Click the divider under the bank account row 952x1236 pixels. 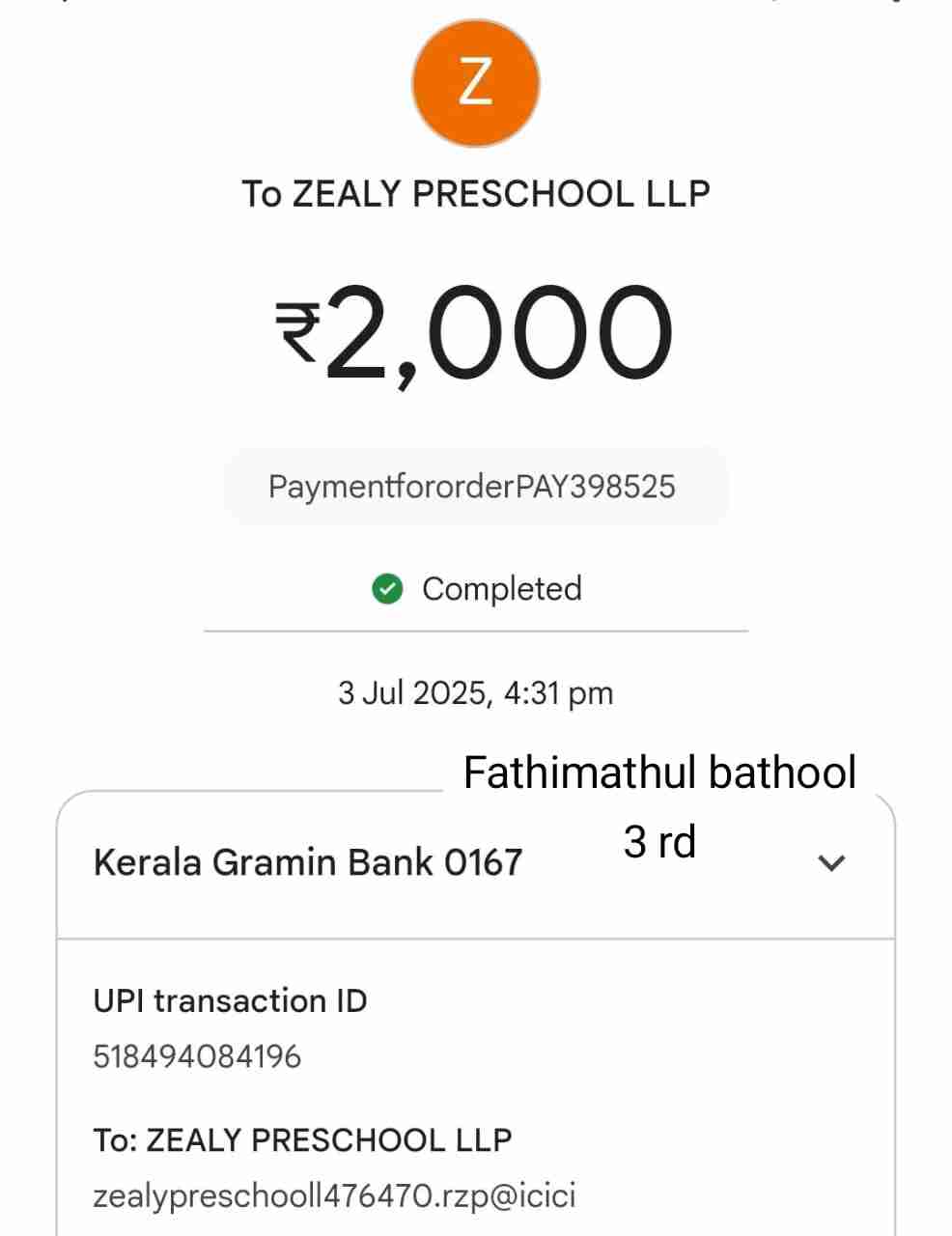(x=476, y=938)
